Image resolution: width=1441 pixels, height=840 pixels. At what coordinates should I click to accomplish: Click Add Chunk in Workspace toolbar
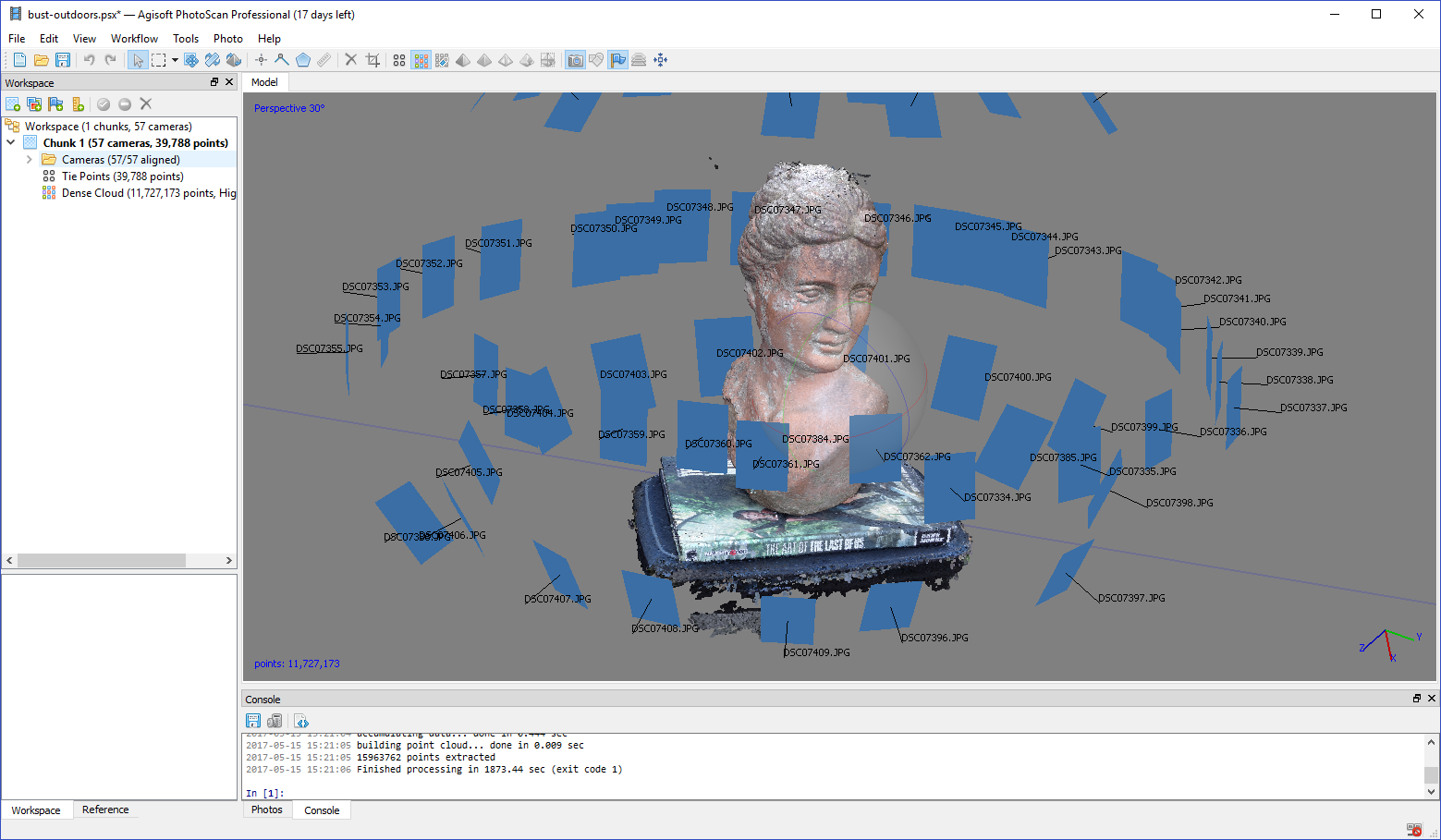[13, 104]
